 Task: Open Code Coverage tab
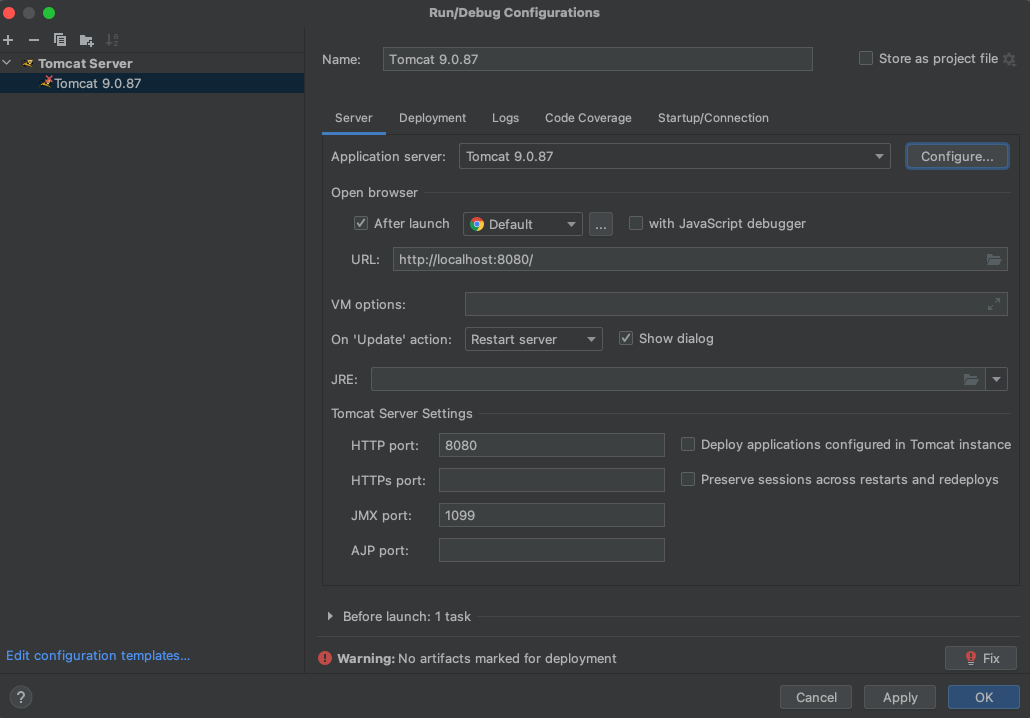[588, 118]
